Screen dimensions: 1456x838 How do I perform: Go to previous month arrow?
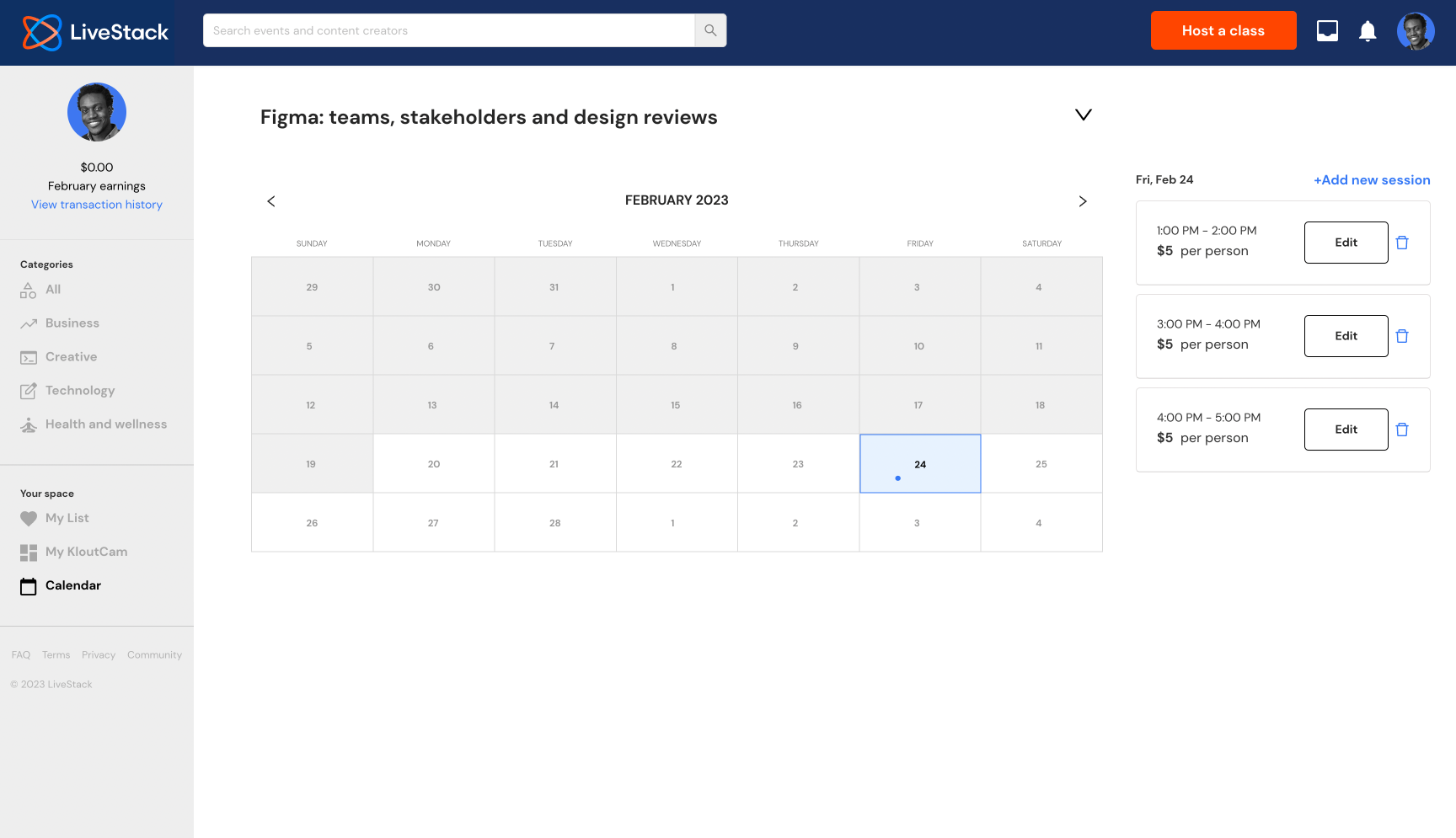(x=271, y=201)
